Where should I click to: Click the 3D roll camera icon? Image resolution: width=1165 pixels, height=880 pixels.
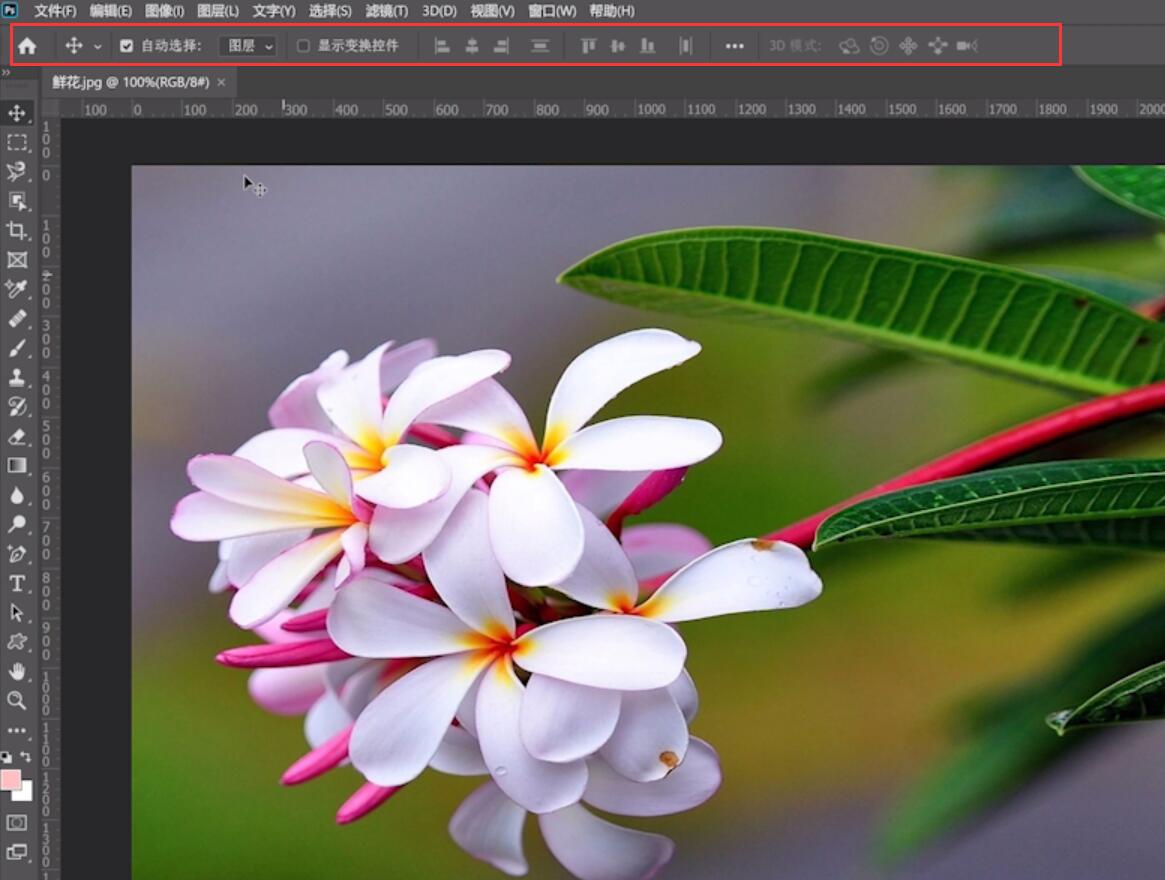pyautogui.click(x=879, y=46)
